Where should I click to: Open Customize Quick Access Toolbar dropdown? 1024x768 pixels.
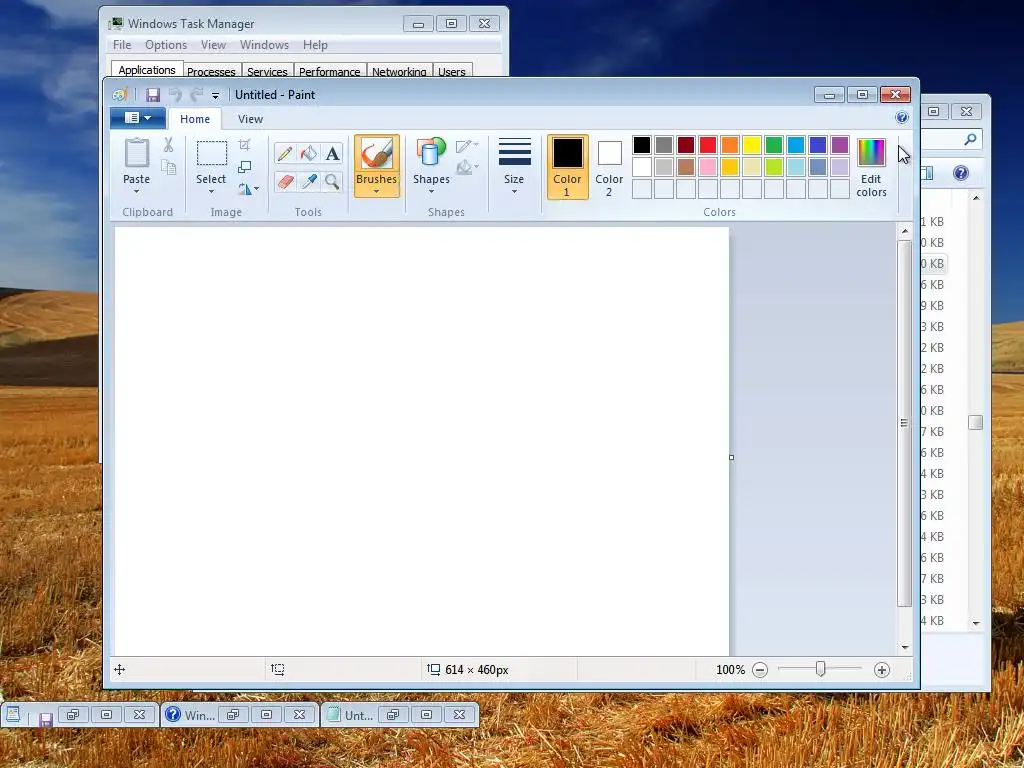(x=215, y=95)
